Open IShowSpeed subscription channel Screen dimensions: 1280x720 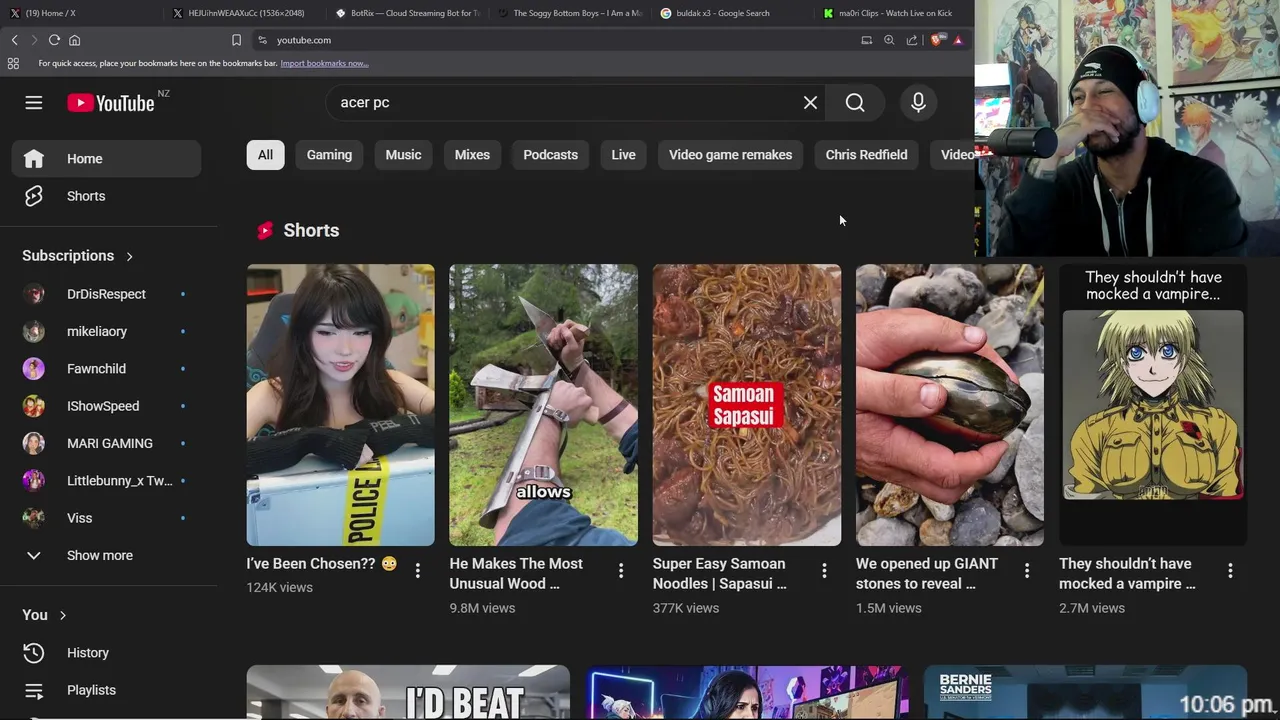click(106, 406)
